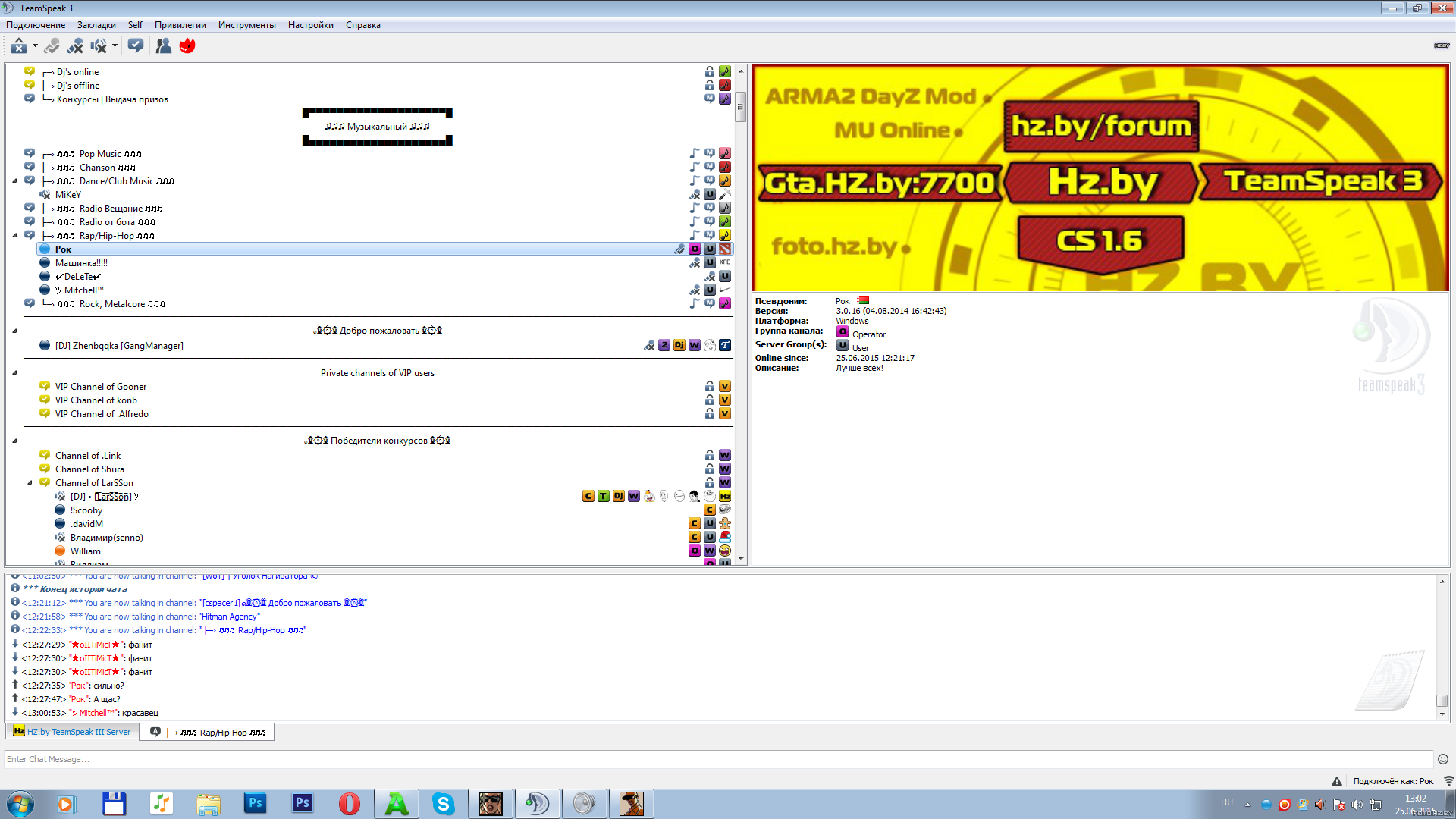This screenshot has height=819, width=1456.
Task: Open the Настройки menu
Action: pos(311,25)
